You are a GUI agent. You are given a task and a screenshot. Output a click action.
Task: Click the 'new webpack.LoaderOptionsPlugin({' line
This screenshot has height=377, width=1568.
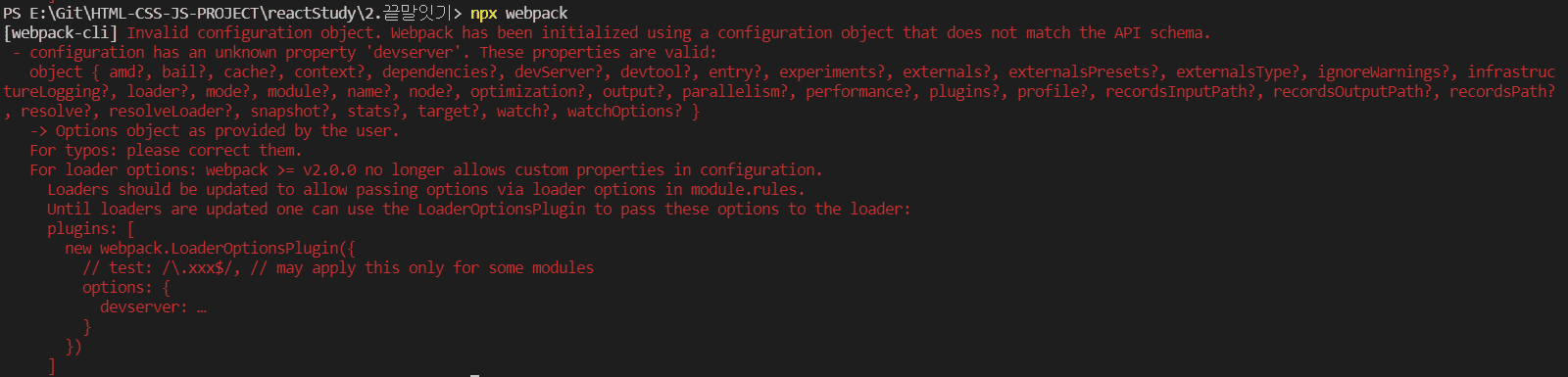pos(211,248)
